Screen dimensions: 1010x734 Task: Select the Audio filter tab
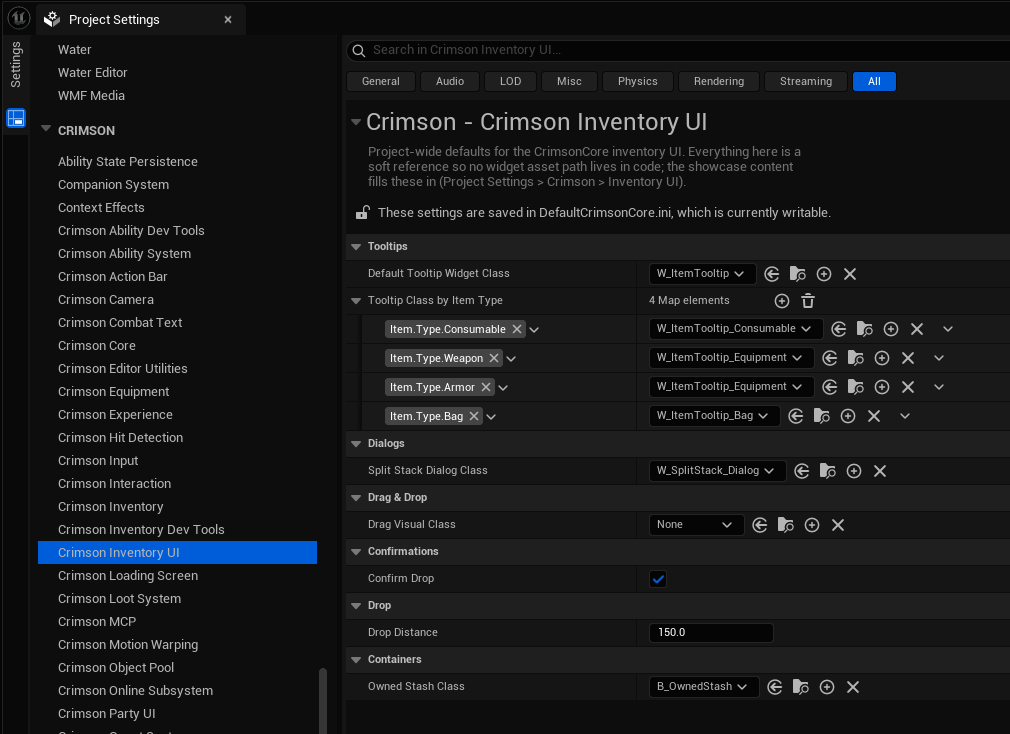[x=450, y=81]
